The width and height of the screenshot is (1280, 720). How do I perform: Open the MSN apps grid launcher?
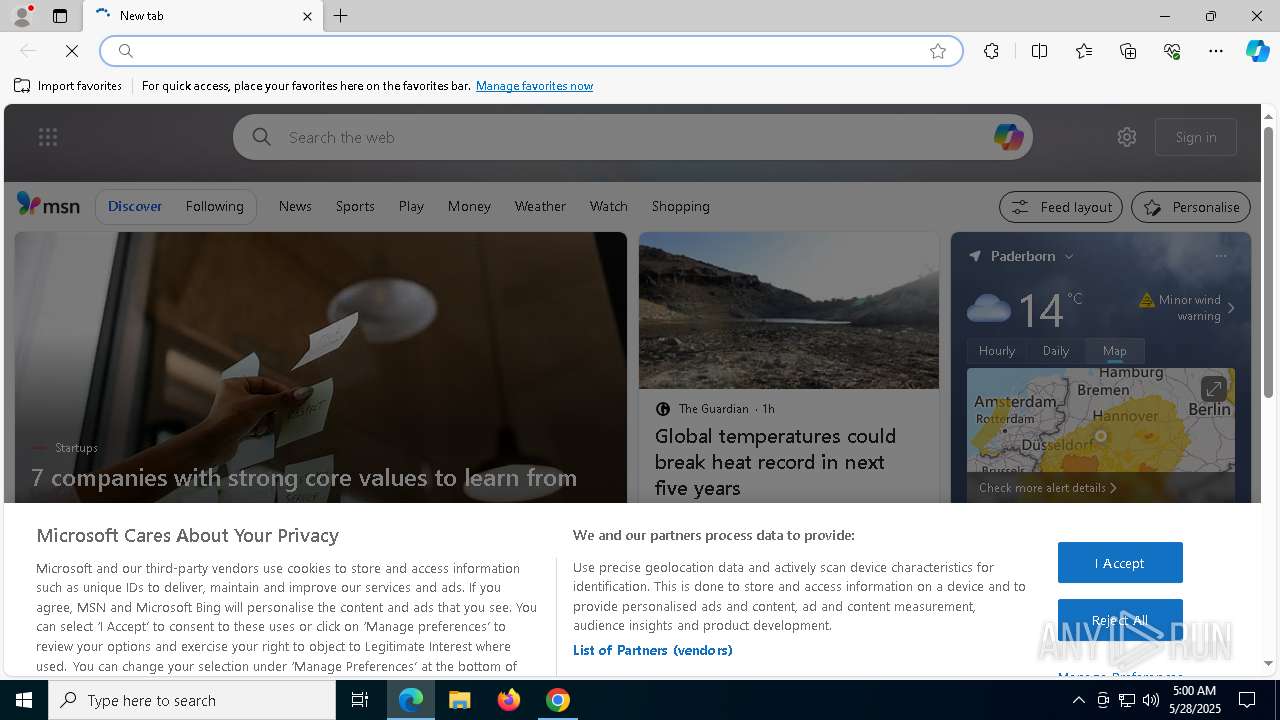coord(48,137)
